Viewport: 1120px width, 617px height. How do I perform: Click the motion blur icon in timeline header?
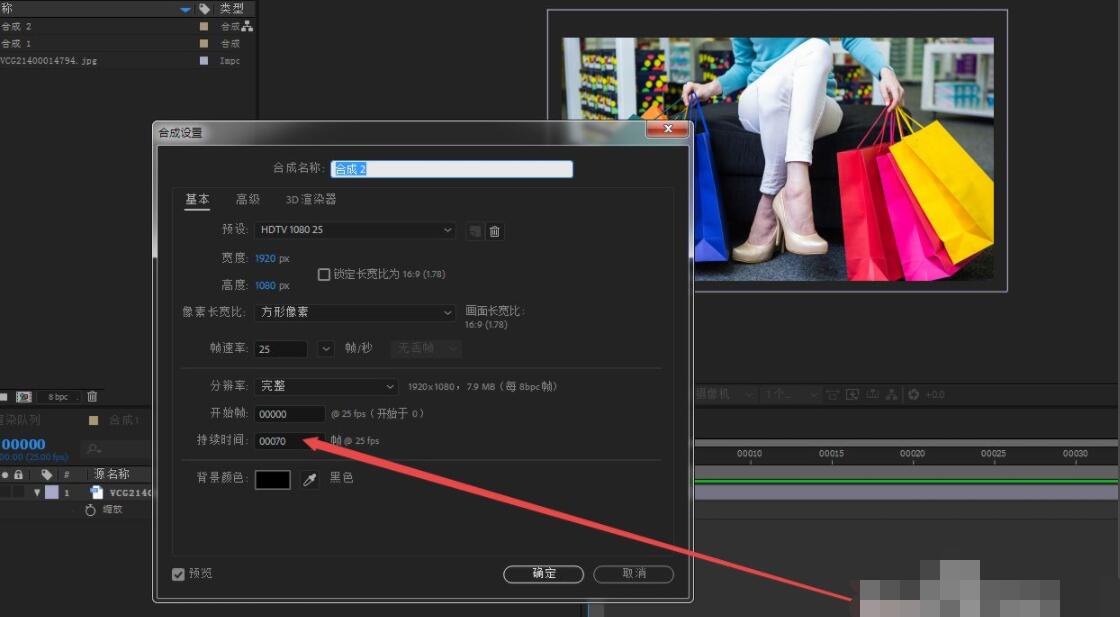pos(873,394)
